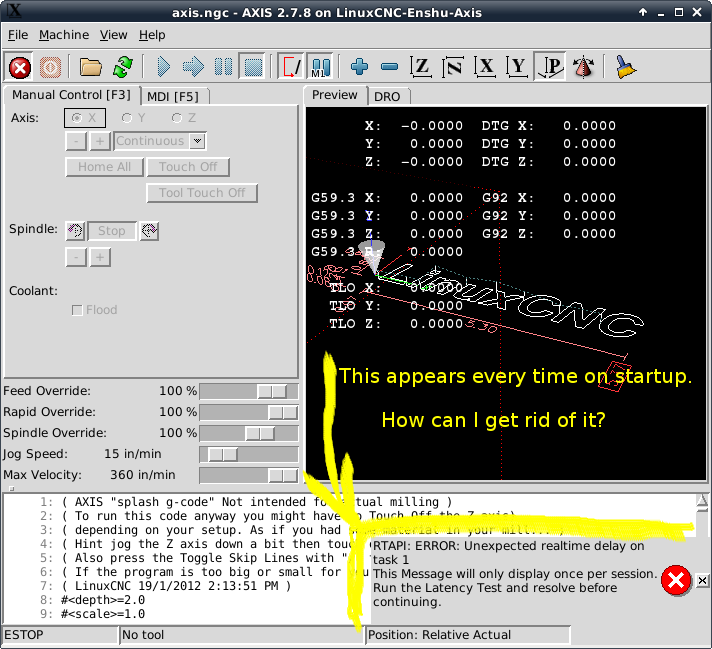Screen dimensions: 712x649
Task: Open the Continuous jog increment dropdown
Action: [160, 141]
